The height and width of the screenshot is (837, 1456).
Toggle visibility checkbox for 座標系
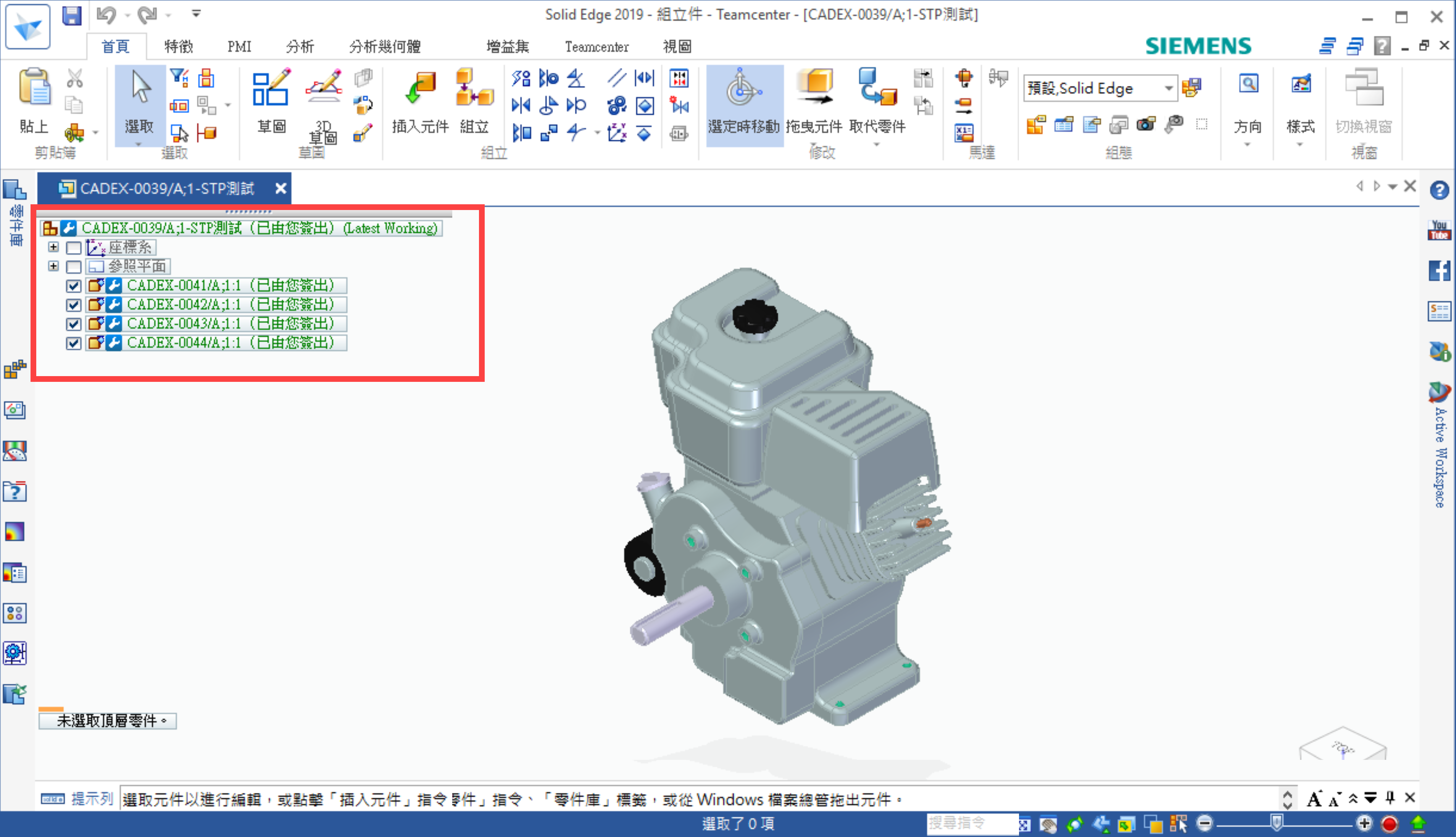click(x=74, y=248)
